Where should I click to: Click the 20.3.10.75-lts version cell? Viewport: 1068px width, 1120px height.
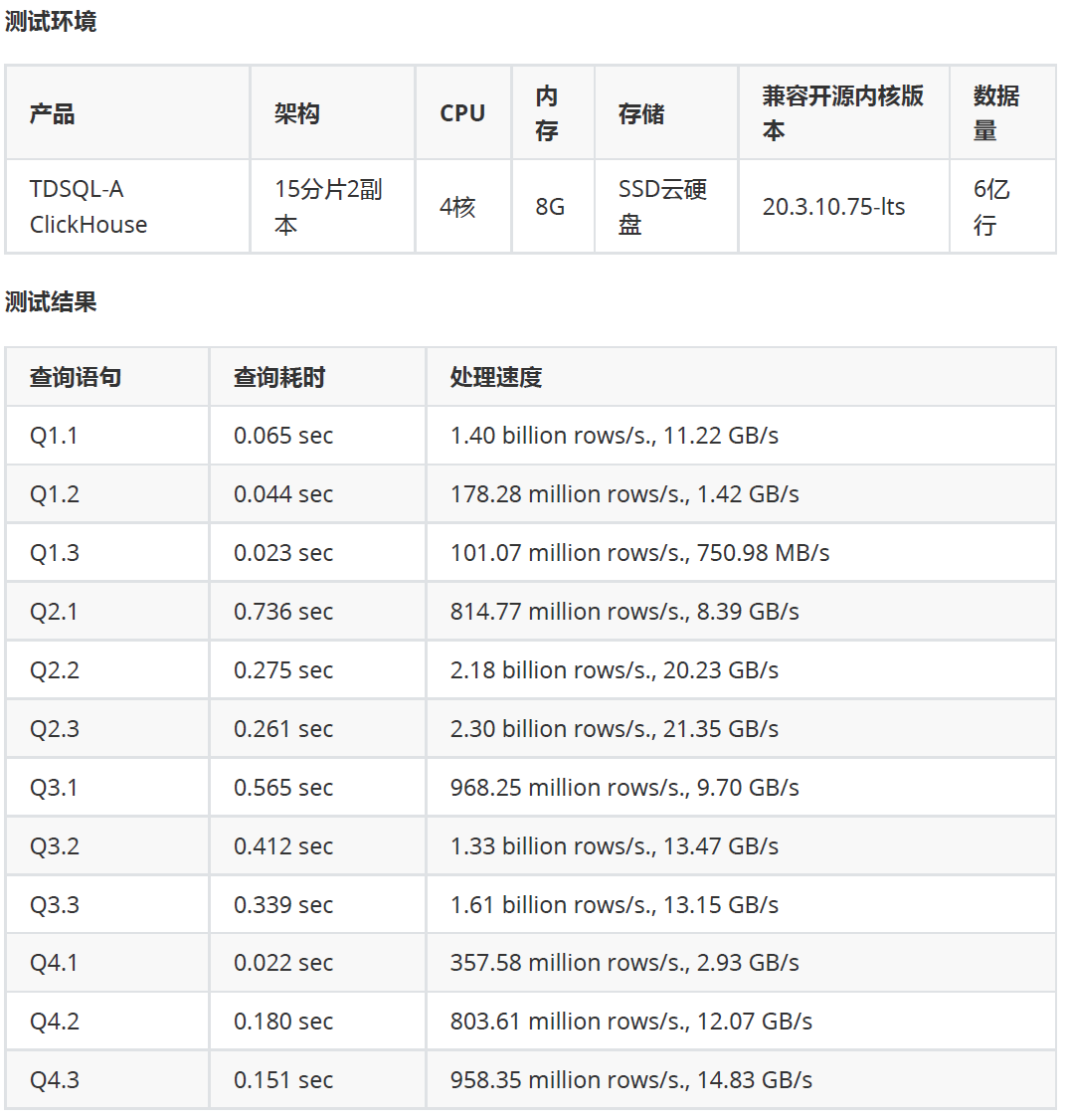click(844, 207)
